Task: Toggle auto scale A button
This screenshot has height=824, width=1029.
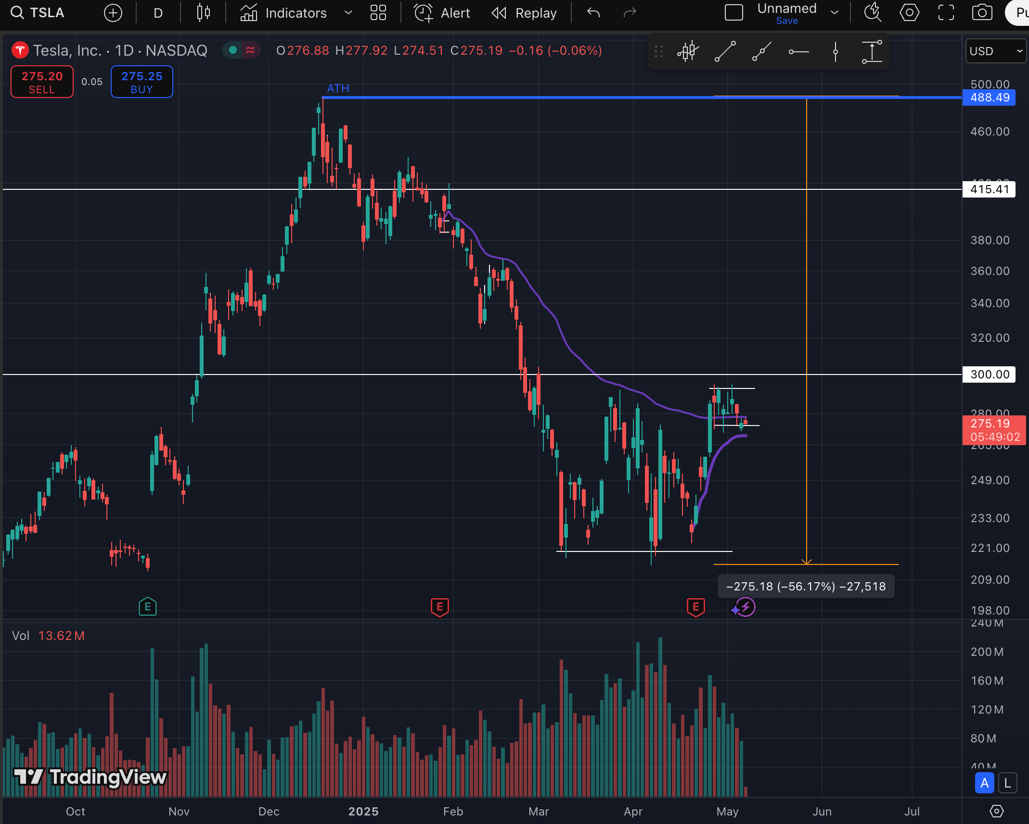Action: [x=984, y=783]
